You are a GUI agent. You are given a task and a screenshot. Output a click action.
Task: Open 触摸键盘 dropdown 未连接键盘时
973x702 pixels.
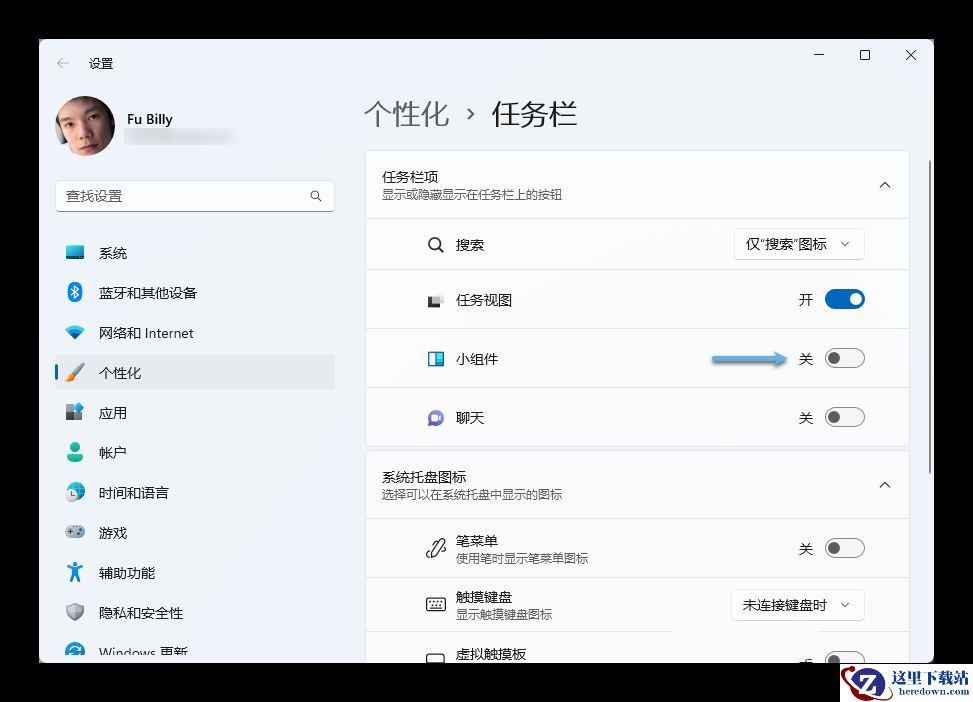pos(798,605)
